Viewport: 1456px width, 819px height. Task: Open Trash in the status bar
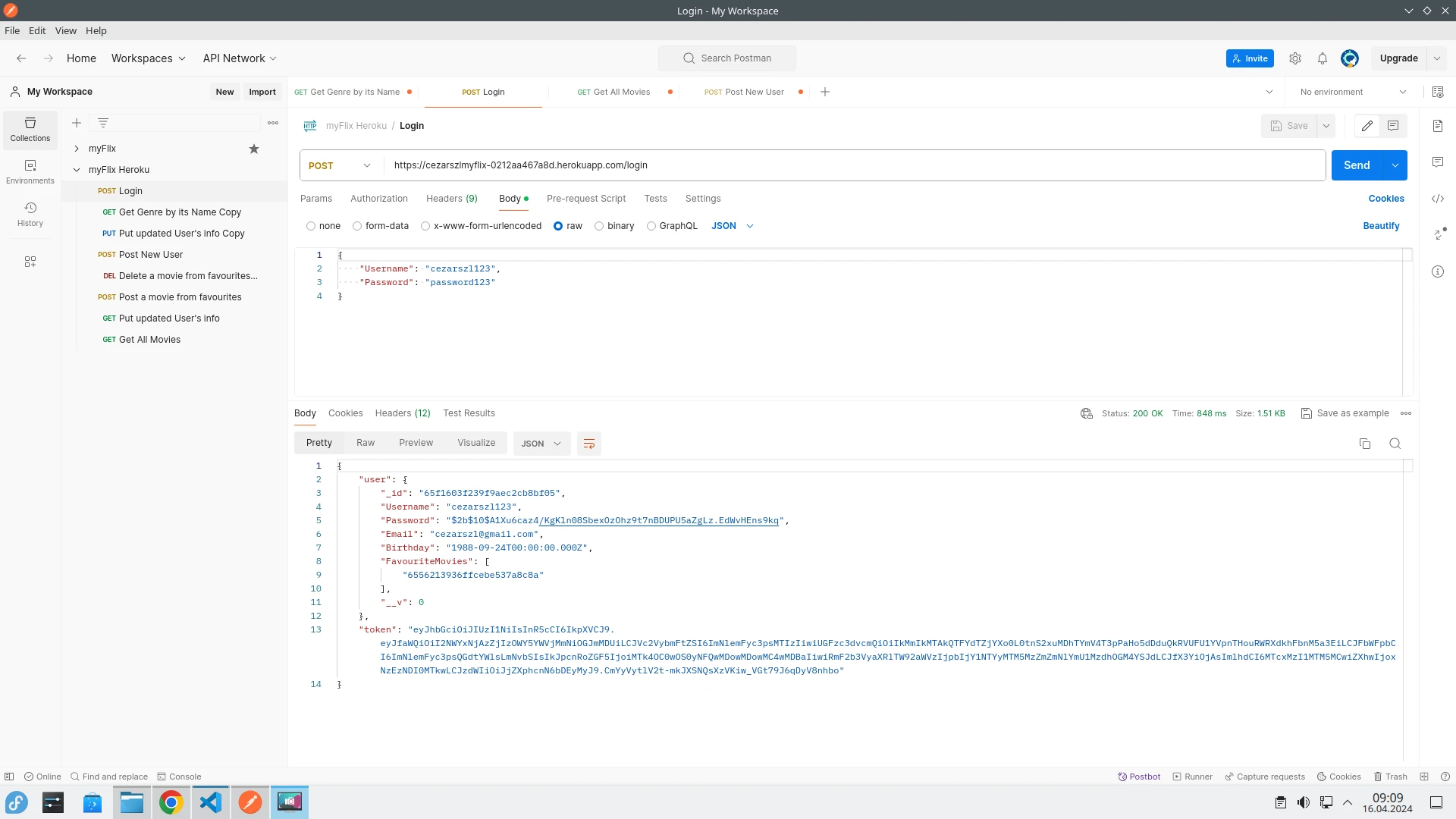click(x=1391, y=777)
